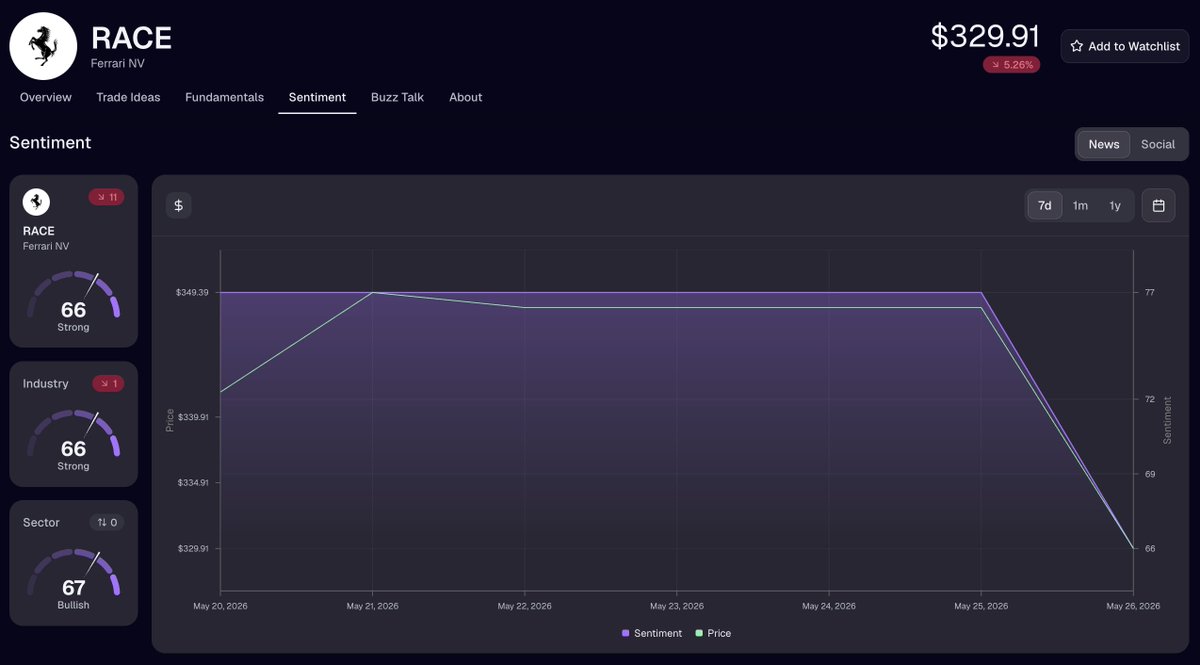Click the May 22, 2026 axis label
The image size is (1200, 665).
524,606
